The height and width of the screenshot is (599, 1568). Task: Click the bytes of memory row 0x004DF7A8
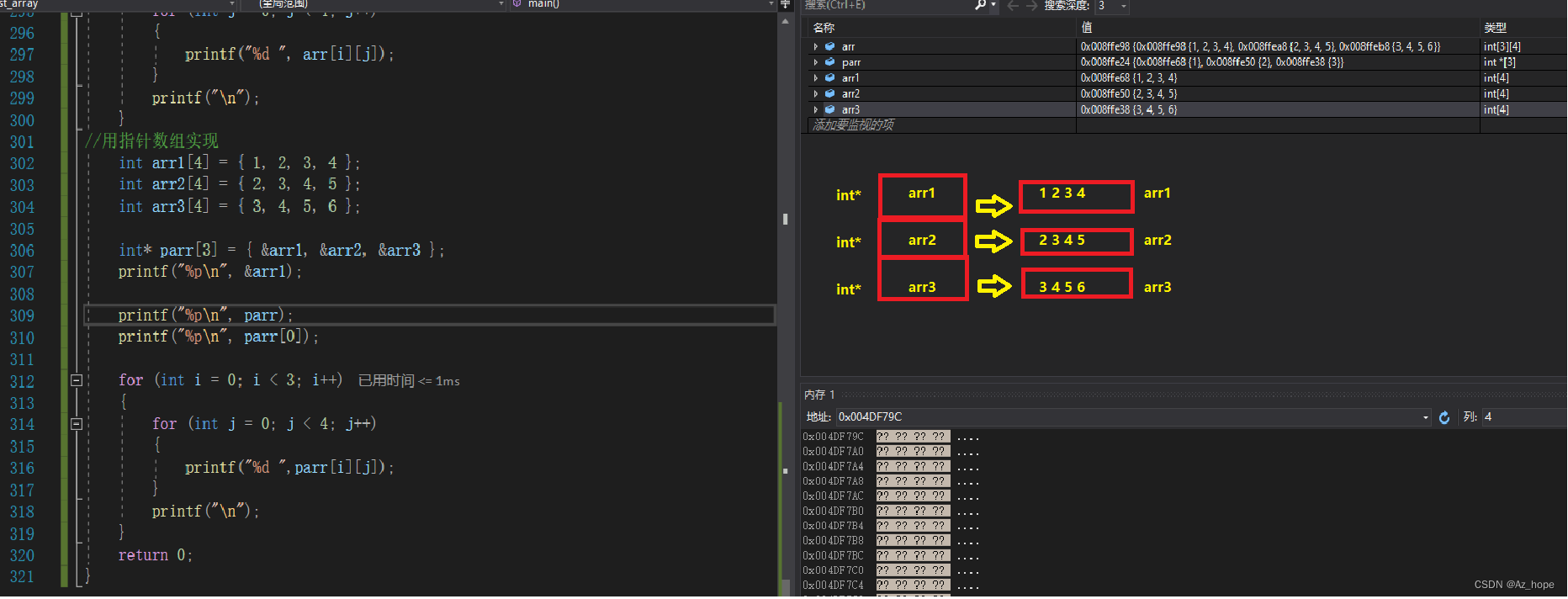click(913, 481)
